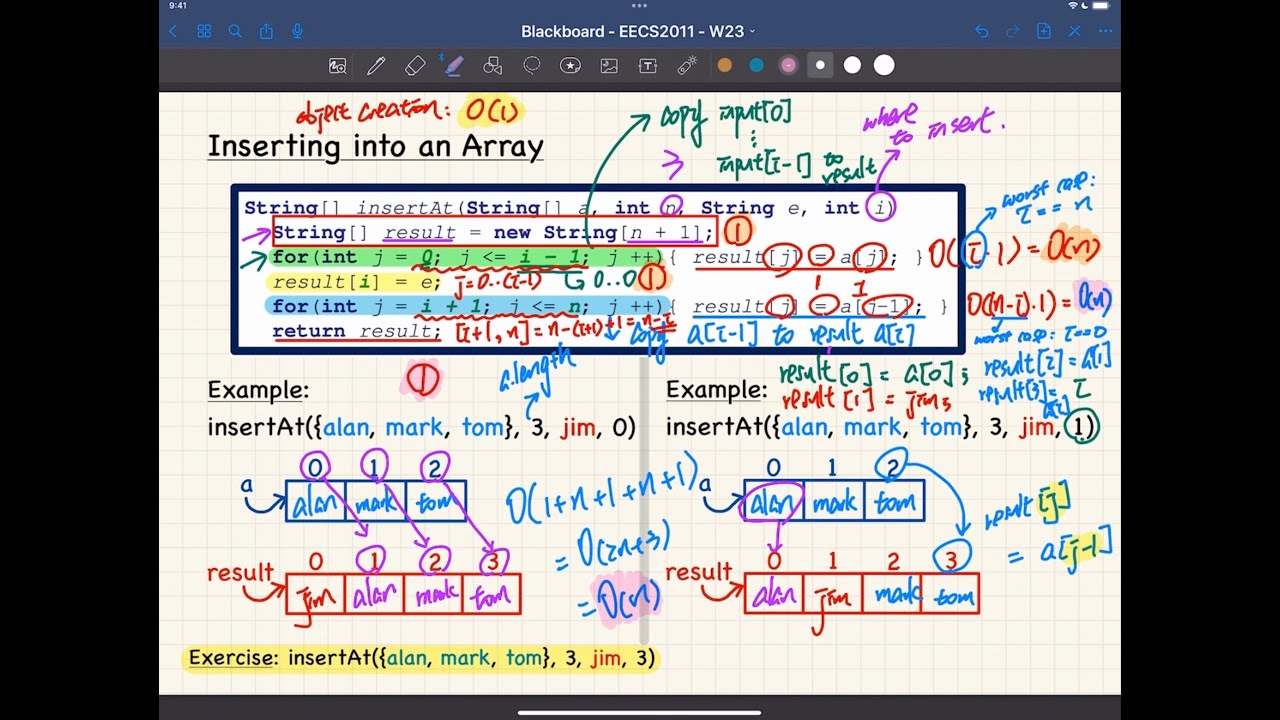Open the search magnifier
Viewport: 1280px width, 720px height.
(235, 31)
